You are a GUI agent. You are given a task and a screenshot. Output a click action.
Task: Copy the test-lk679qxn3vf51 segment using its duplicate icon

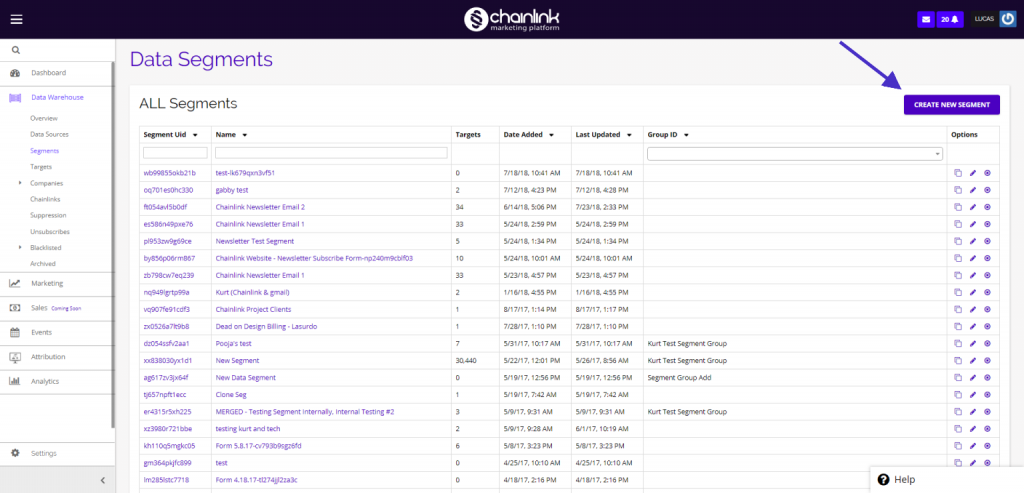point(958,173)
